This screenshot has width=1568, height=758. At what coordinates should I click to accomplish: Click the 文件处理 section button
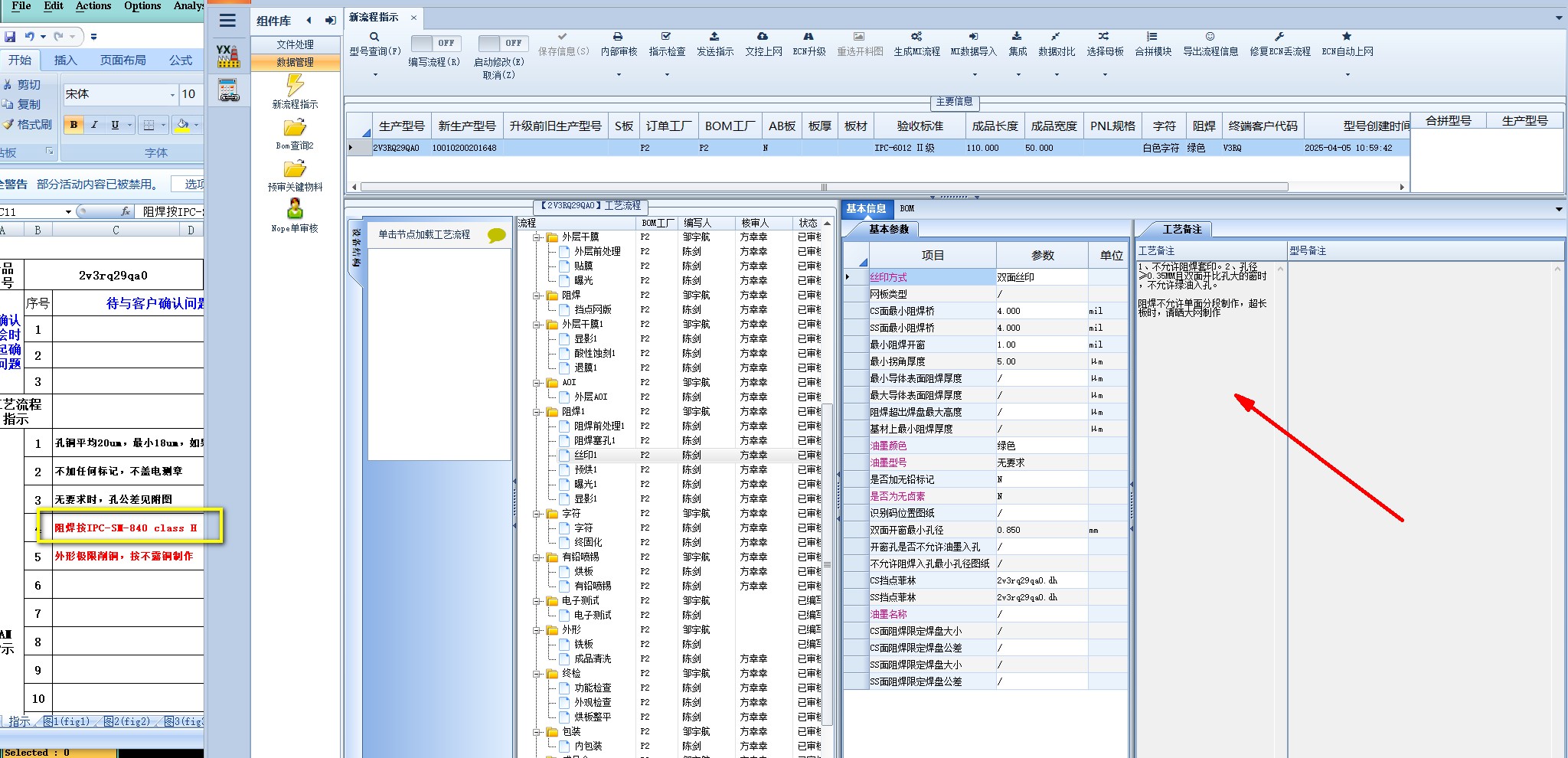[x=296, y=44]
